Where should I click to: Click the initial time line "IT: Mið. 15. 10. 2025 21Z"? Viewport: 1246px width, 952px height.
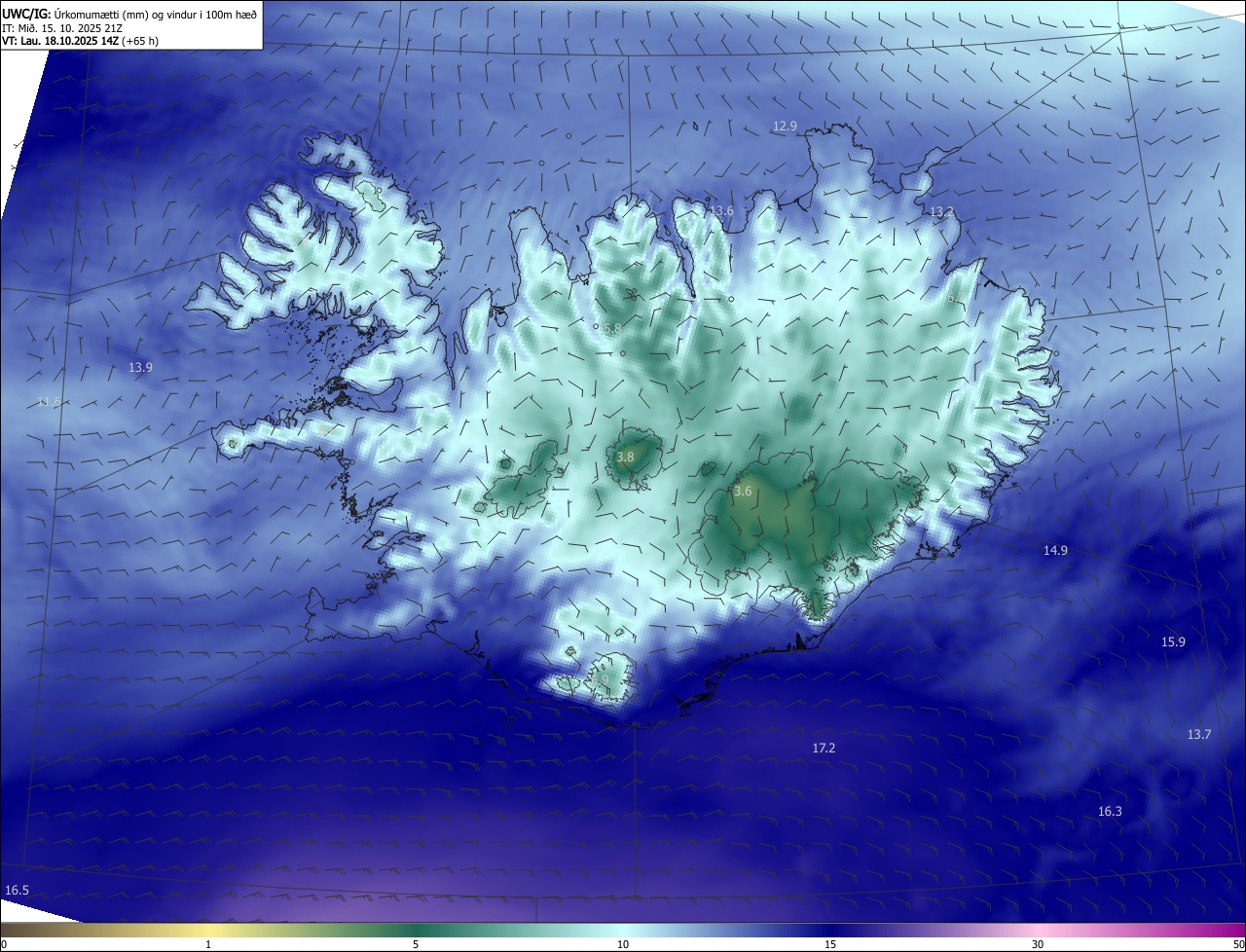(x=61, y=28)
